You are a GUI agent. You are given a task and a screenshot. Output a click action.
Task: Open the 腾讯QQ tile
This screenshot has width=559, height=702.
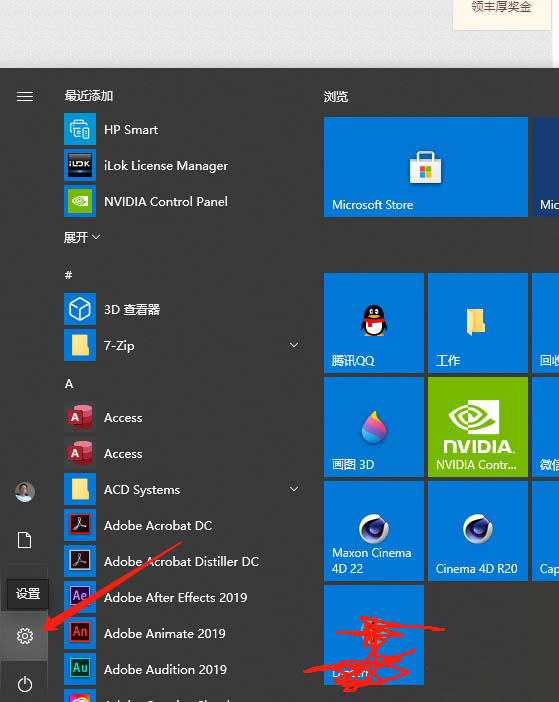374,323
